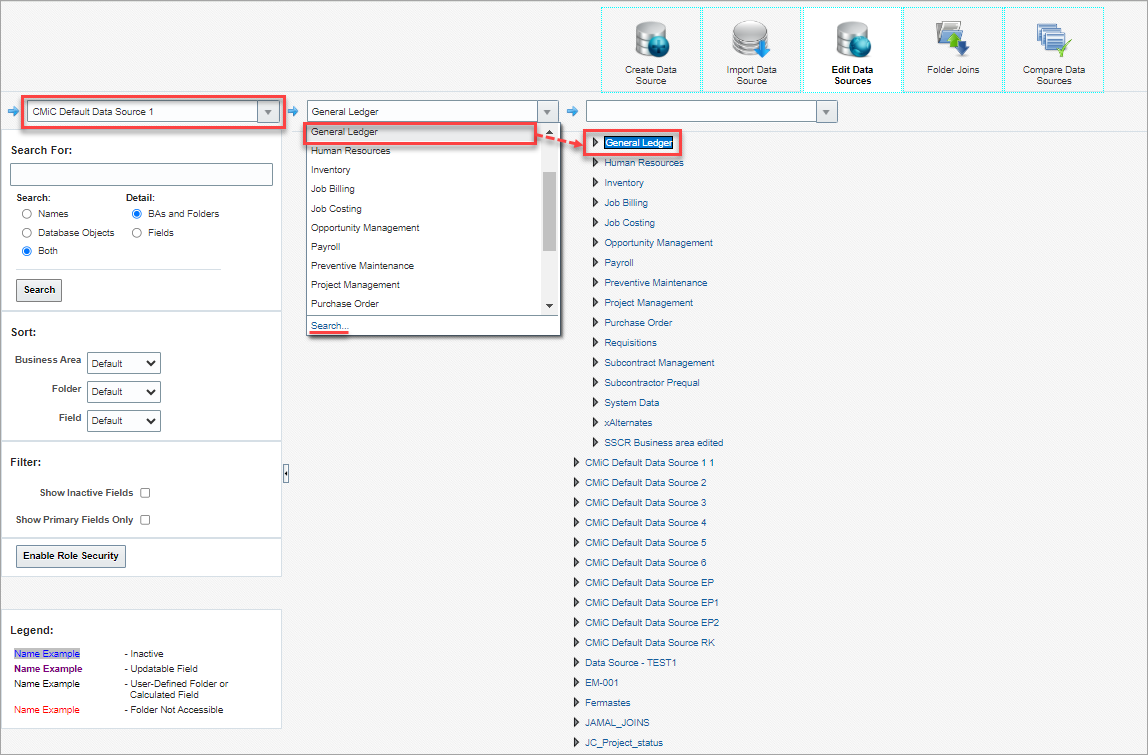Click the dropdown list scroll-up arrow
The width and height of the screenshot is (1148, 755).
[x=549, y=133]
